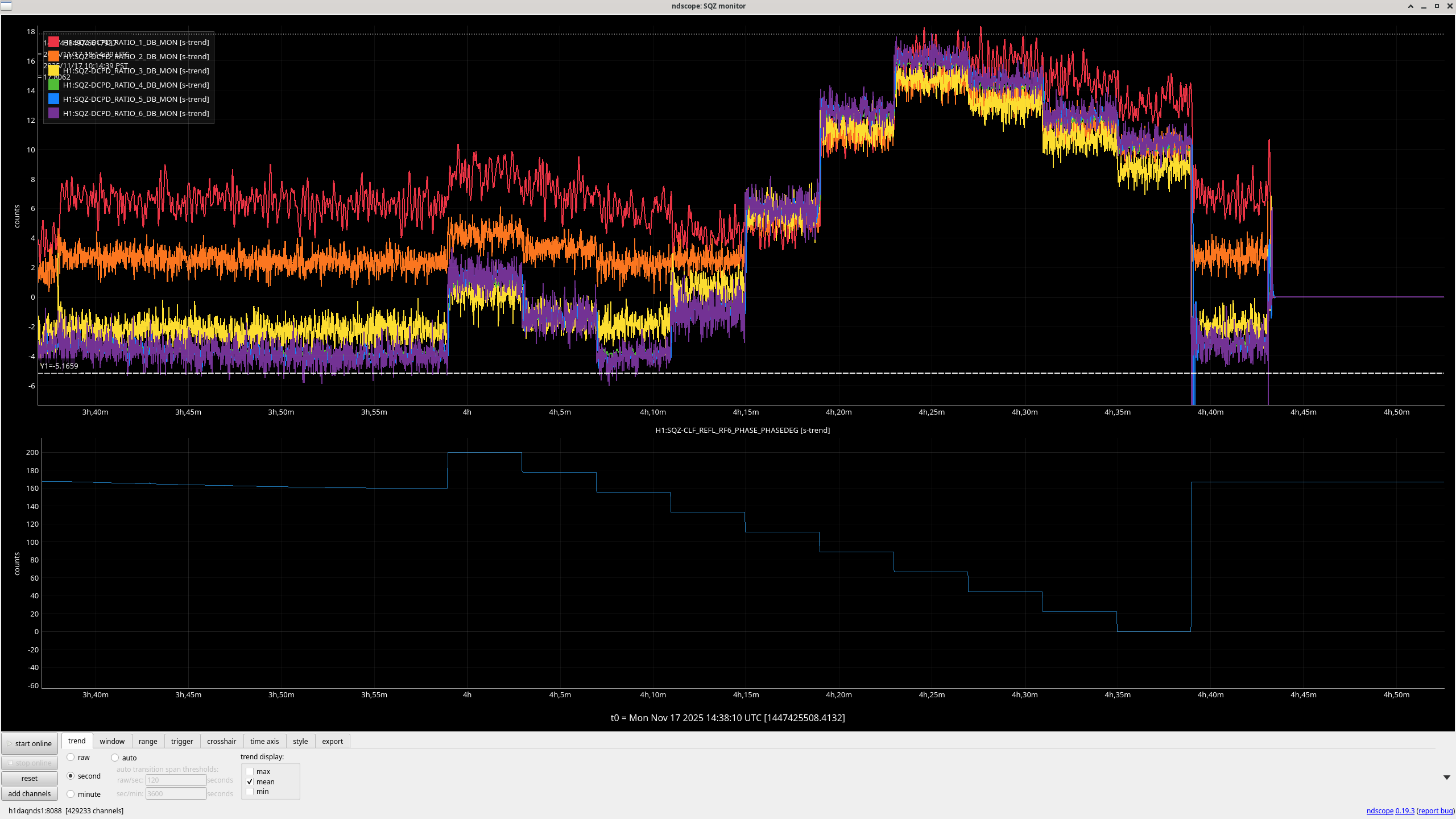Click the purple RATIO_6 legend swatch
Screen dimensions: 1456x819
click(x=53, y=113)
